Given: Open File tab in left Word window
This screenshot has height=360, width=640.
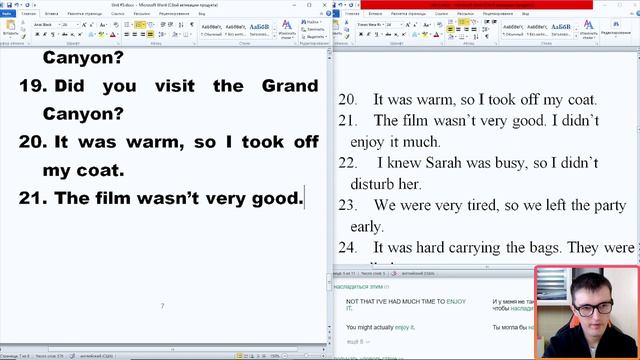Looking at the screenshot, I should [x=8, y=14].
